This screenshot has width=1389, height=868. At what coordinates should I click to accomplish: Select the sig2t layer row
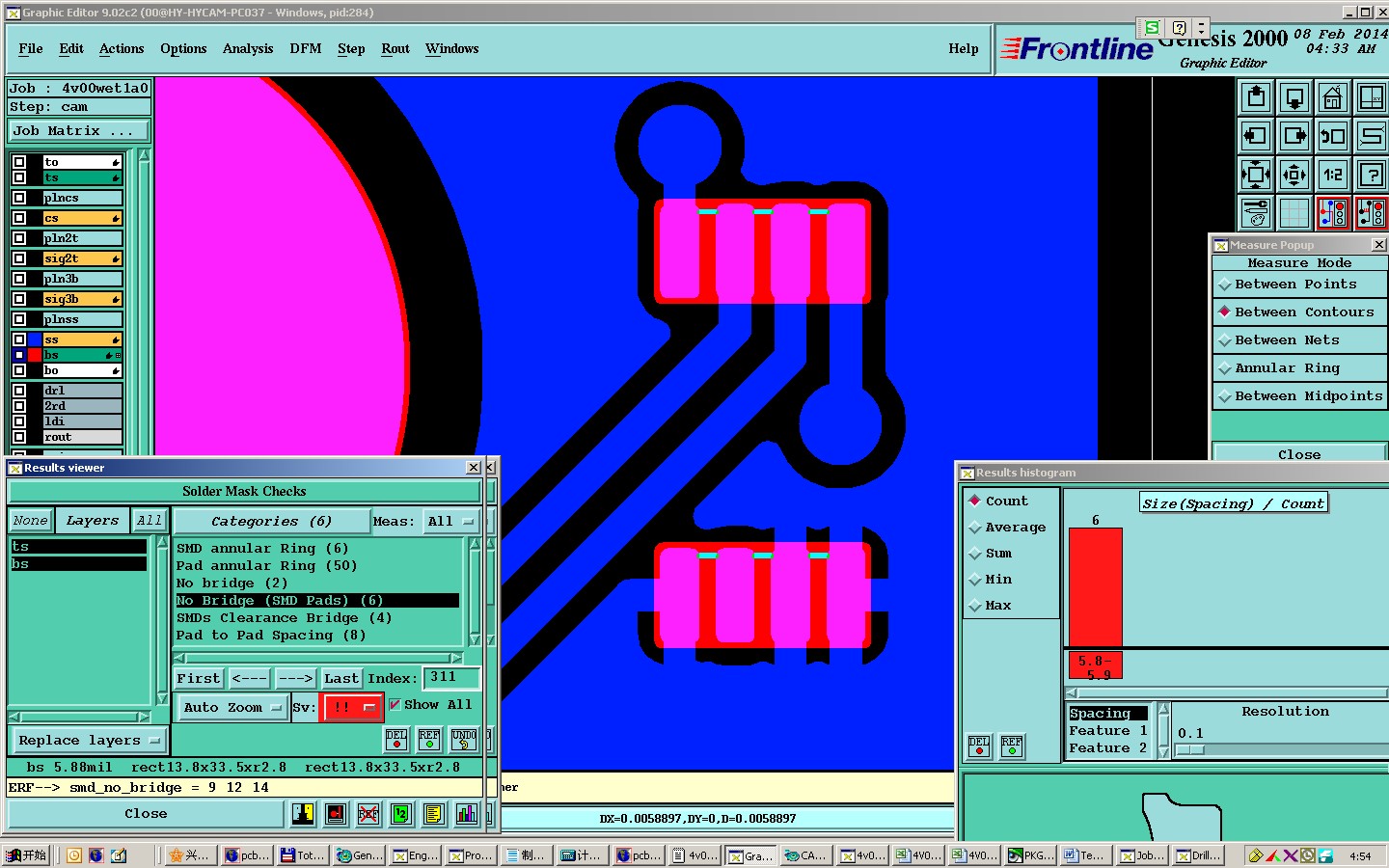(x=82, y=258)
